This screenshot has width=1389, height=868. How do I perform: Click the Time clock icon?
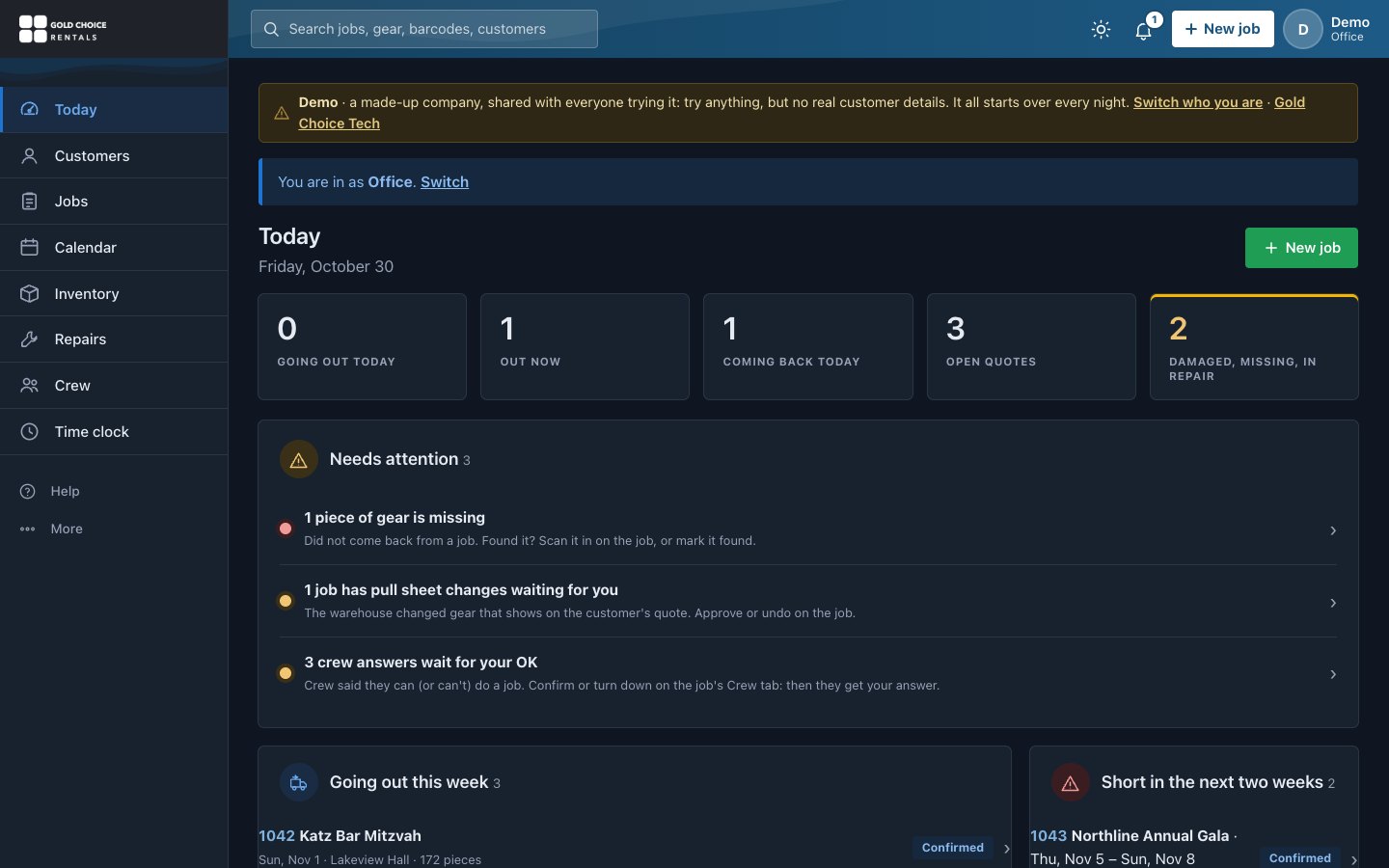[30, 431]
